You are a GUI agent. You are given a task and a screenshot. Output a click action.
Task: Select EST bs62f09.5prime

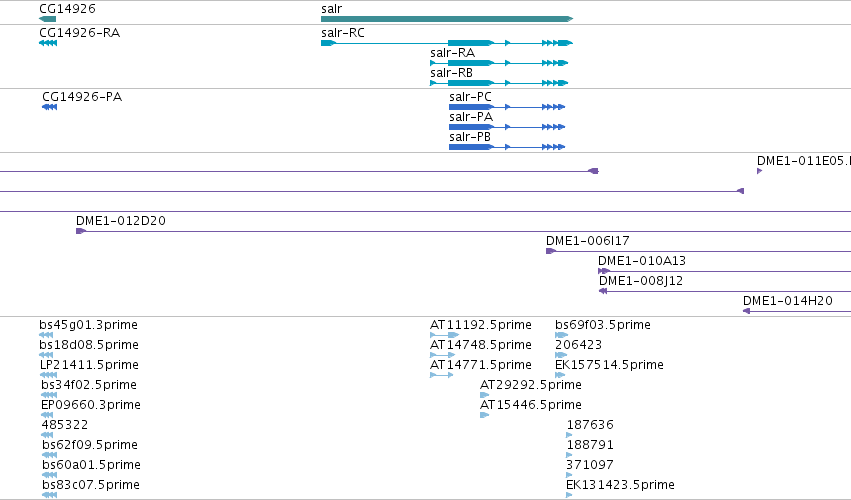pyautogui.click(x=90, y=445)
